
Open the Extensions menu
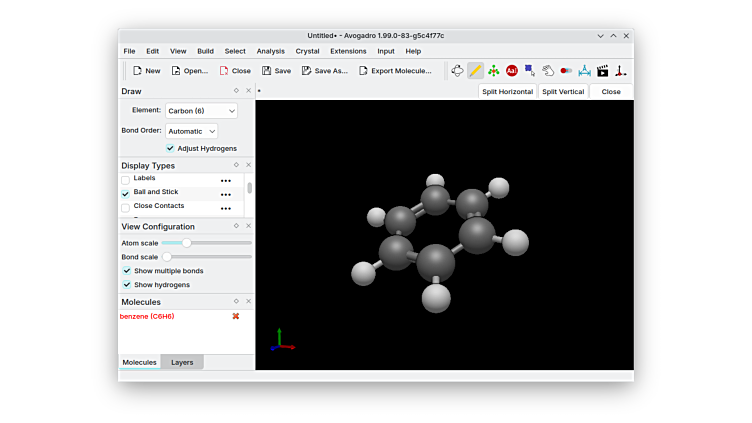(x=348, y=51)
